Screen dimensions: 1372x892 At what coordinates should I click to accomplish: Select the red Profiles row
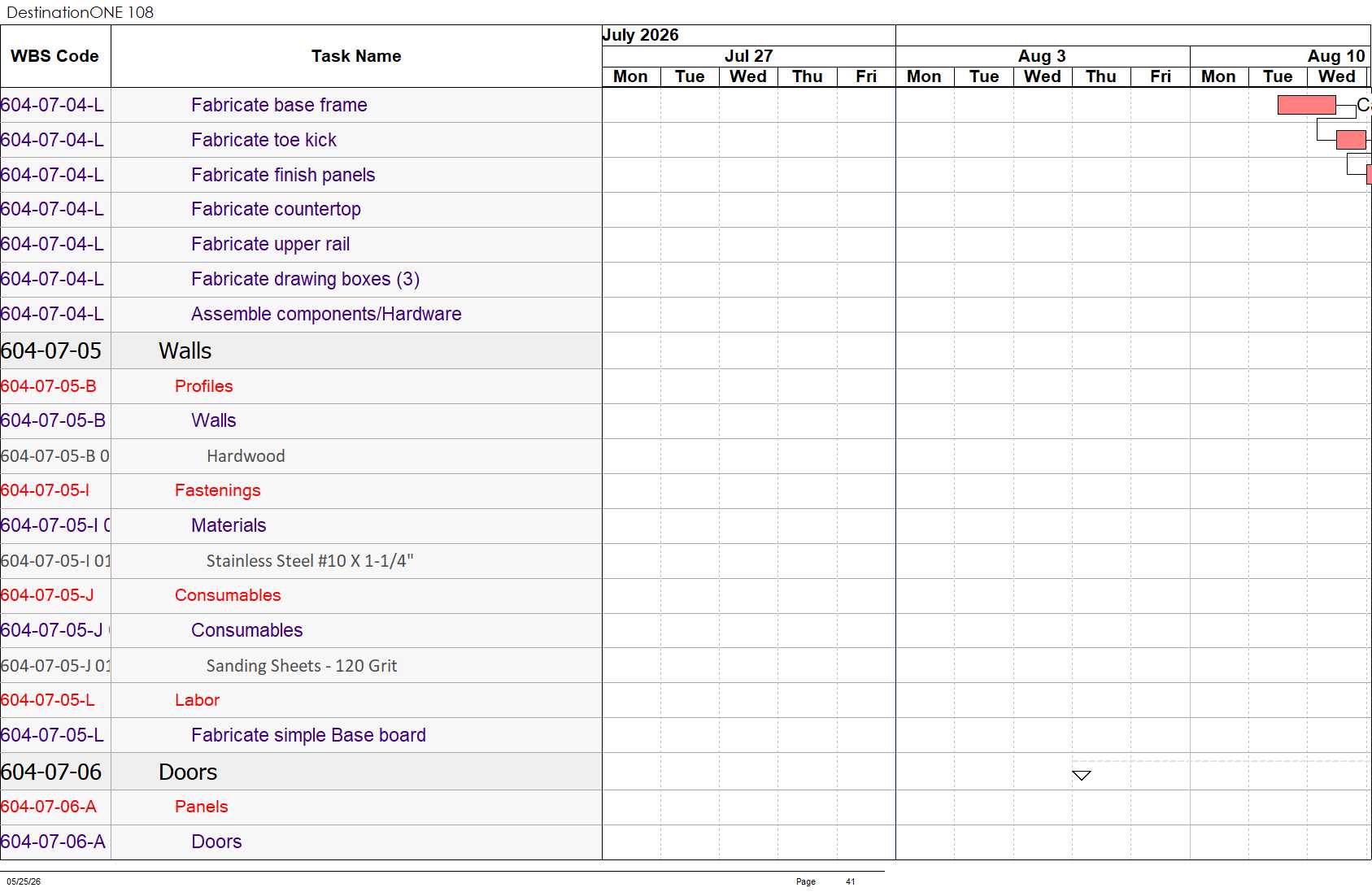[x=301, y=386]
